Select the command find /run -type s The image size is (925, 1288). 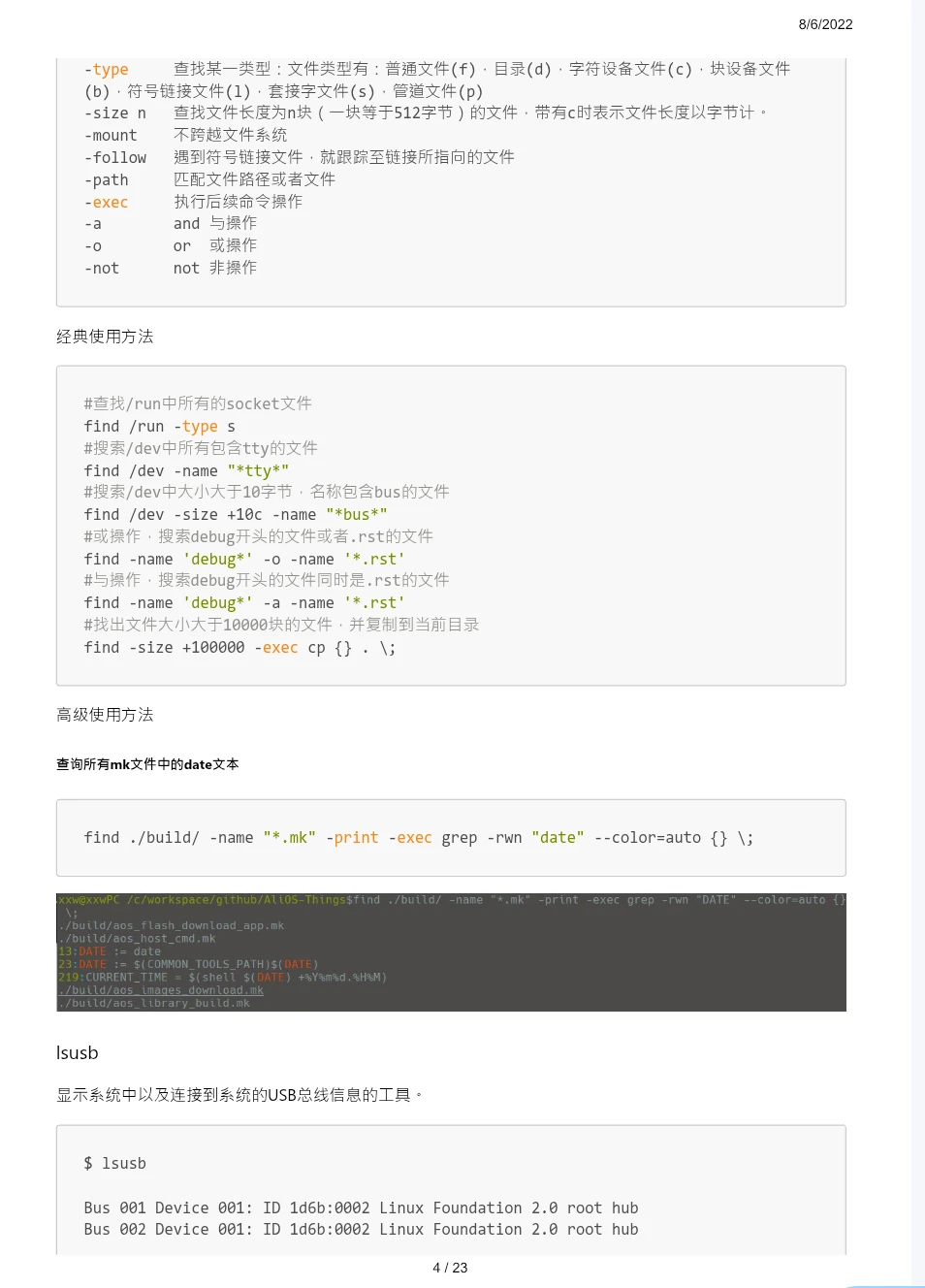click(x=160, y=426)
